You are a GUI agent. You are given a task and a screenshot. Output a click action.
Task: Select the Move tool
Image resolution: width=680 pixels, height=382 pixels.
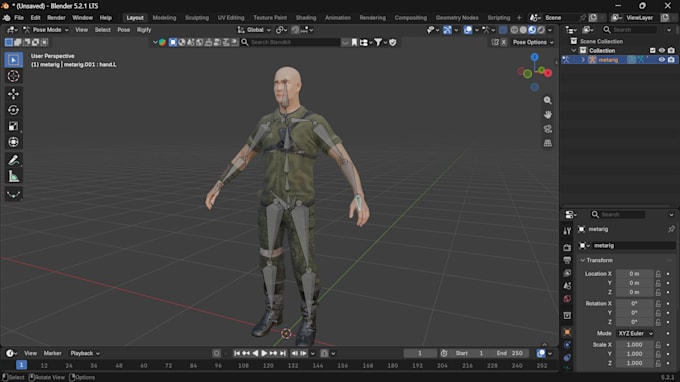point(13,94)
